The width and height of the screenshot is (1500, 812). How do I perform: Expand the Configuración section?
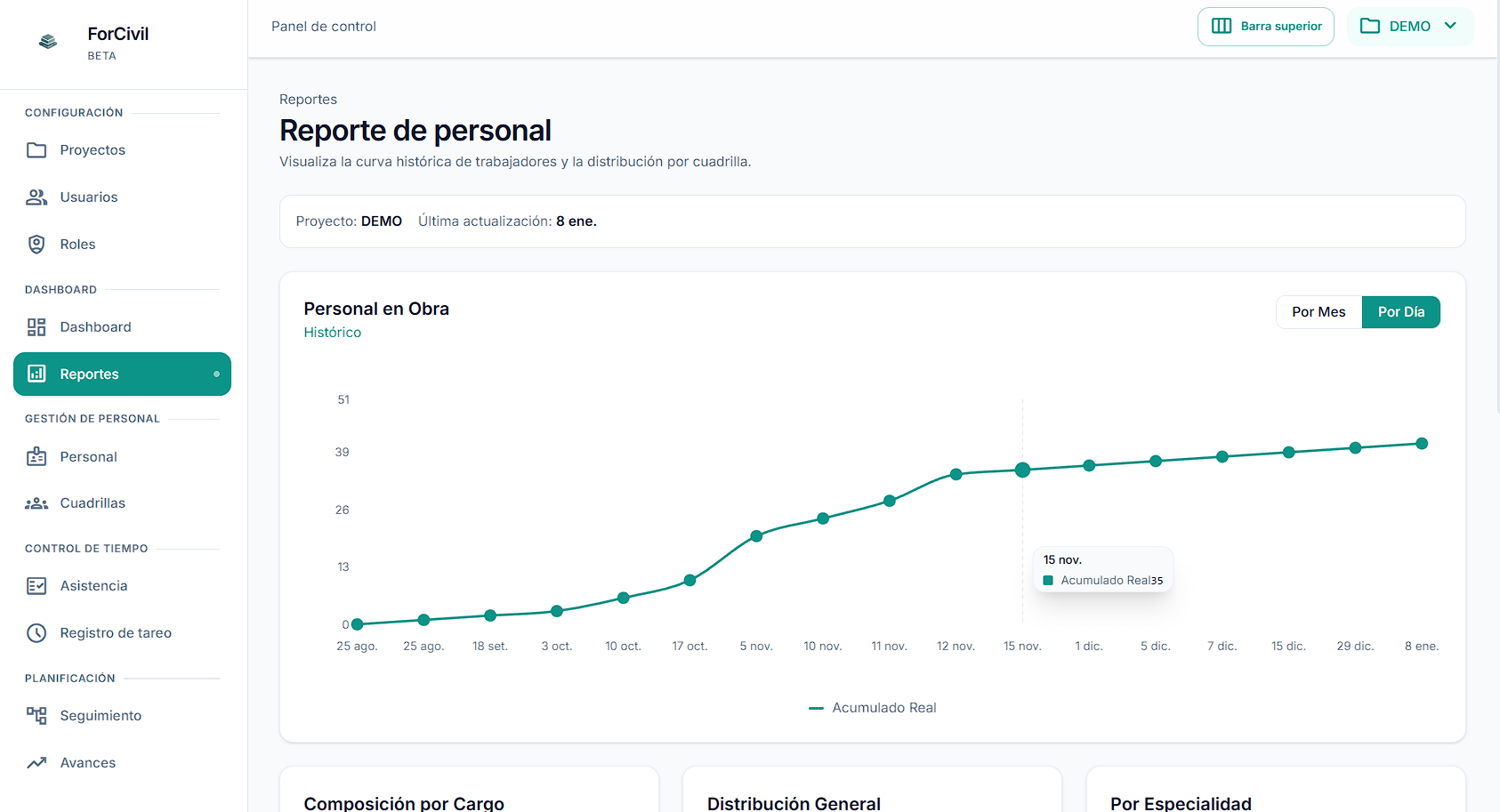(74, 112)
